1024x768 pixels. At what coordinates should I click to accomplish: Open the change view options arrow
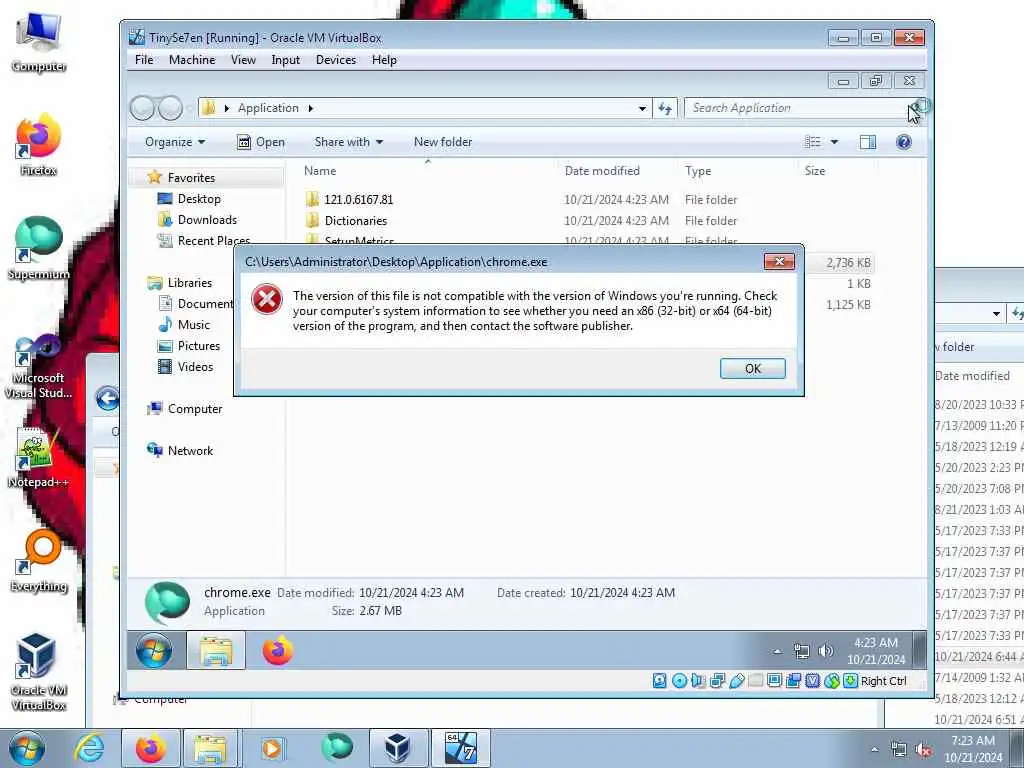coord(834,142)
